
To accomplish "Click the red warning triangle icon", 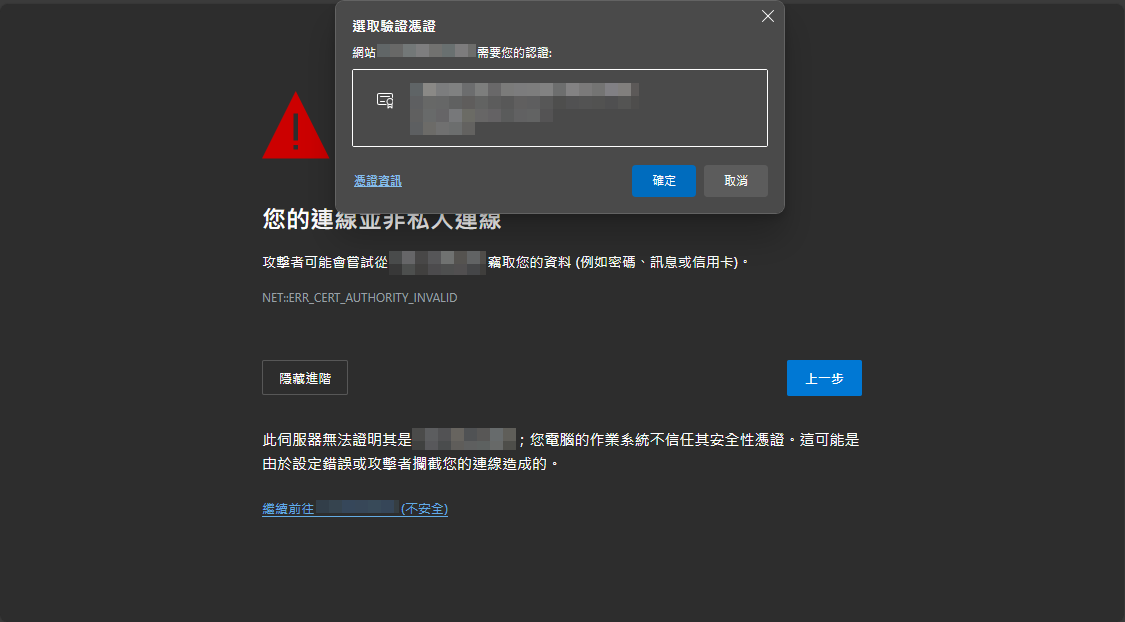I will tap(296, 126).
